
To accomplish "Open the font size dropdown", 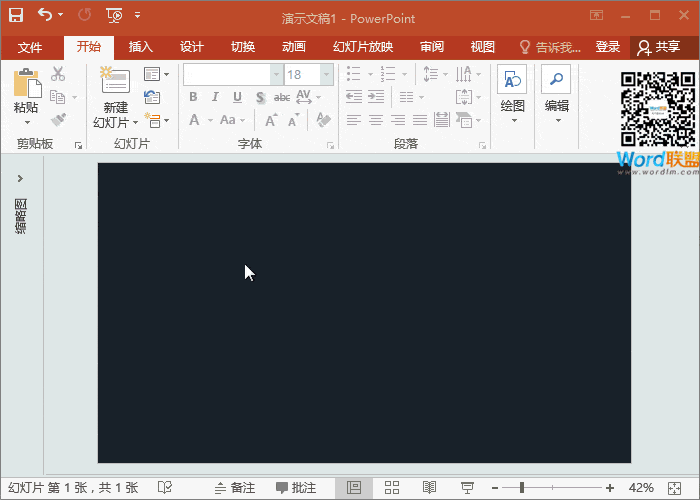I will 326,75.
